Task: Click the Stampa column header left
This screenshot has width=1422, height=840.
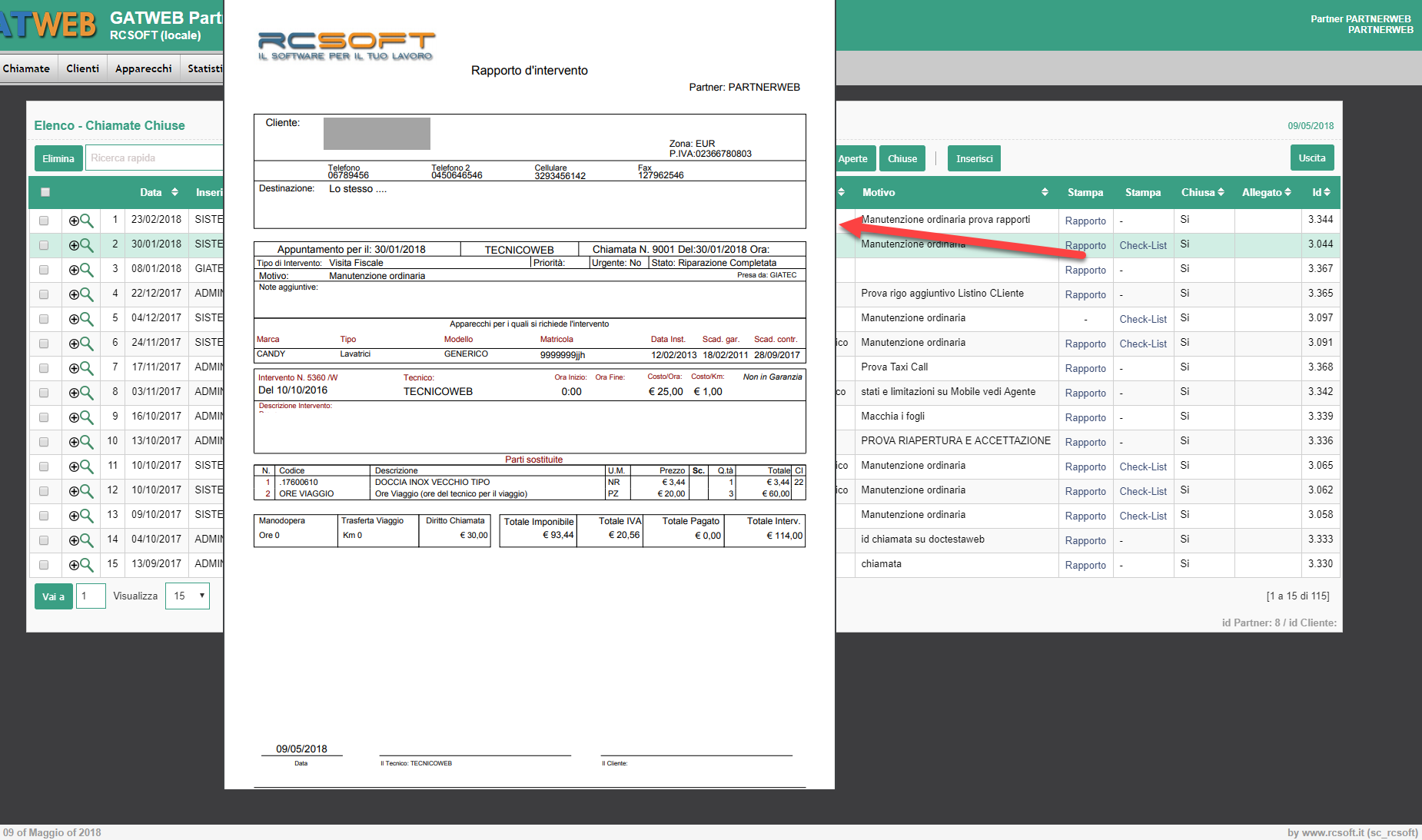Action: point(1085,192)
